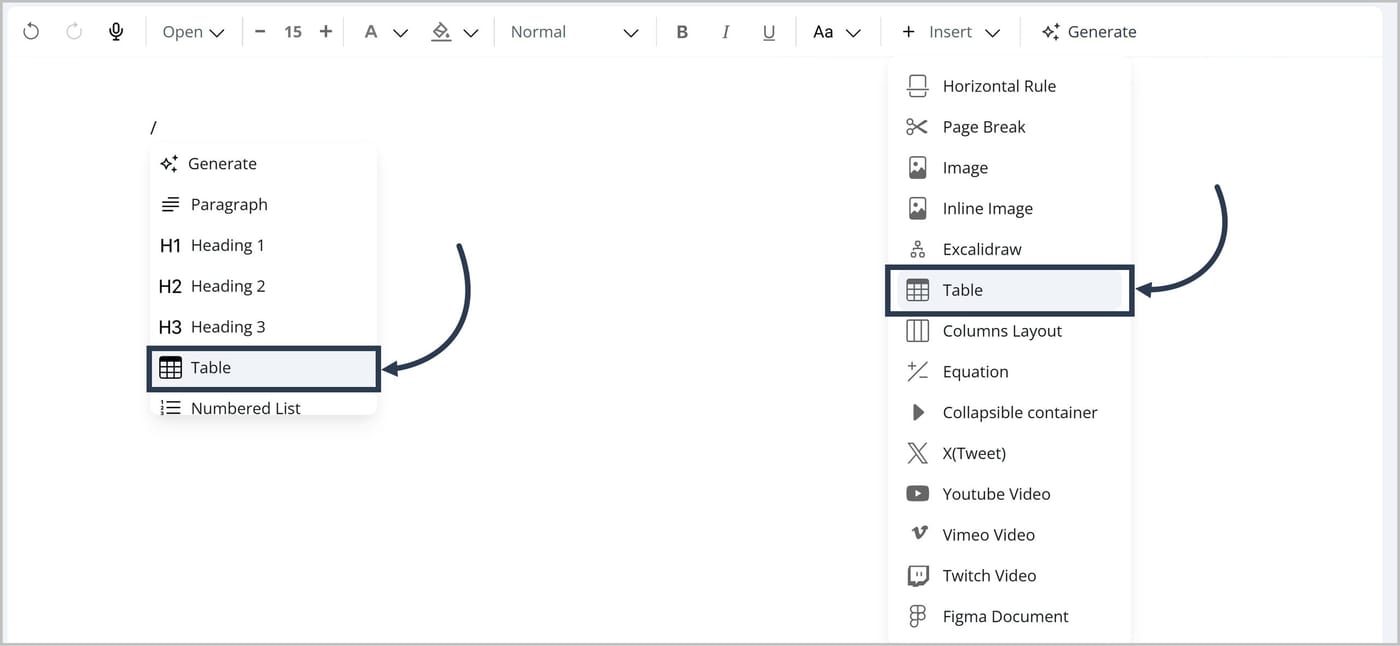Choose Table from the Insert menu
The image size is (1400, 646).
(1009, 290)
